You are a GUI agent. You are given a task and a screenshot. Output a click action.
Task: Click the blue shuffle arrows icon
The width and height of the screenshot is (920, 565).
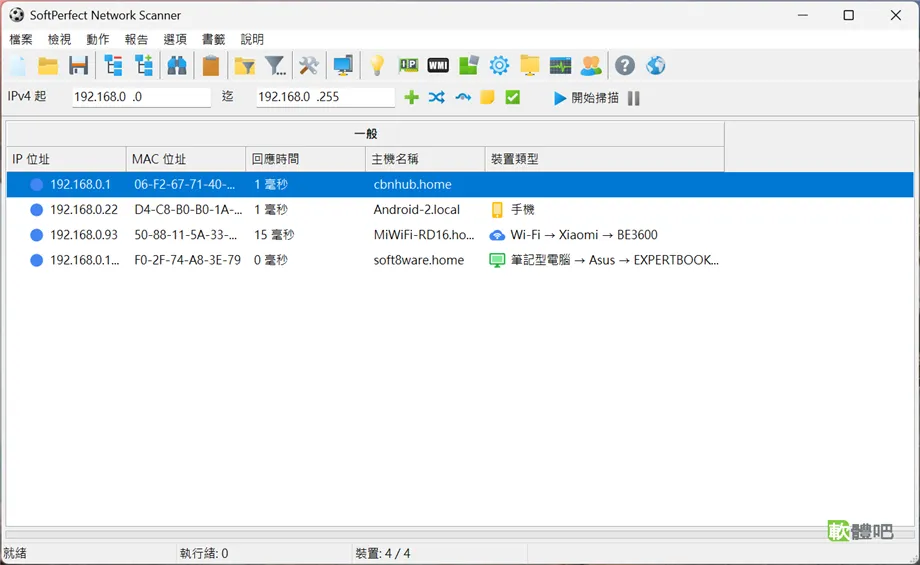coord(437,97)
